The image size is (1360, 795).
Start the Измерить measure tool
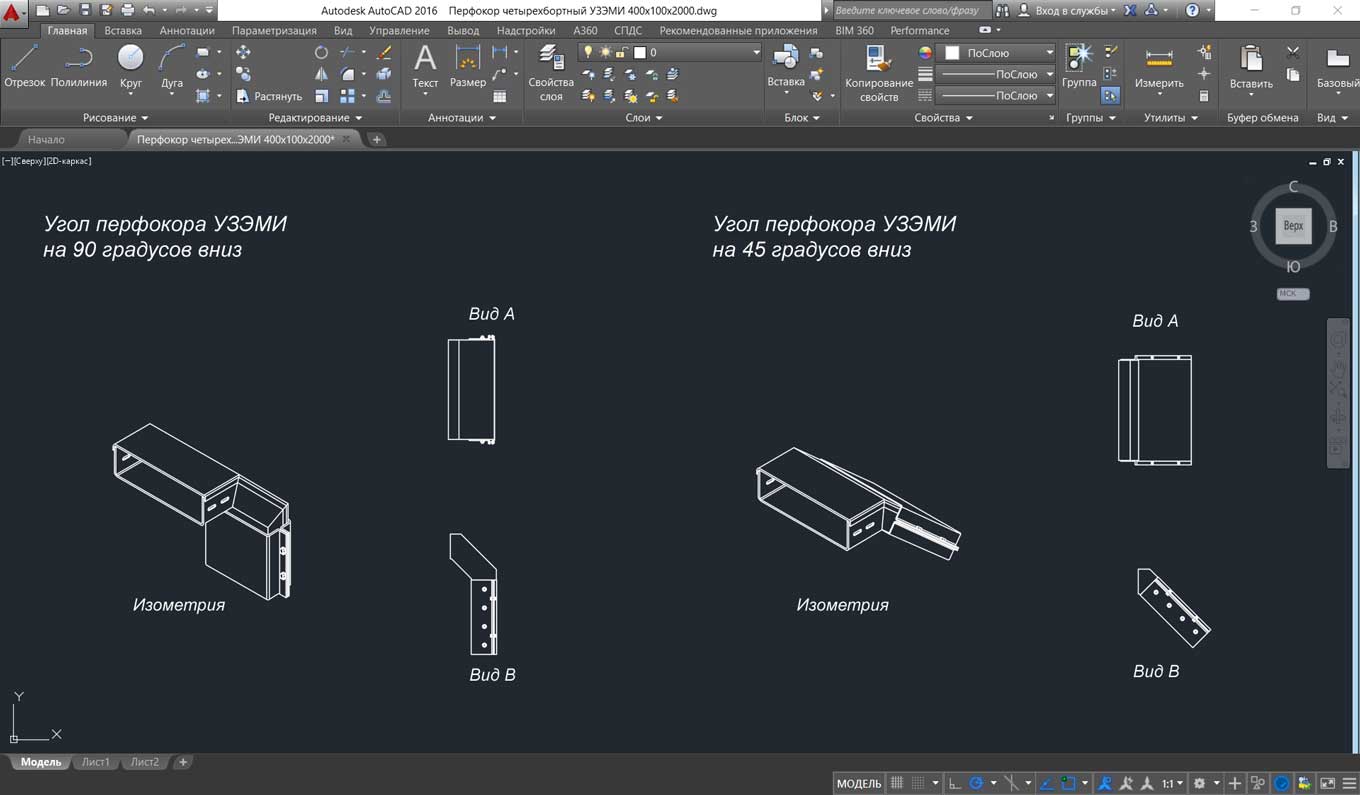[1159, 66]
